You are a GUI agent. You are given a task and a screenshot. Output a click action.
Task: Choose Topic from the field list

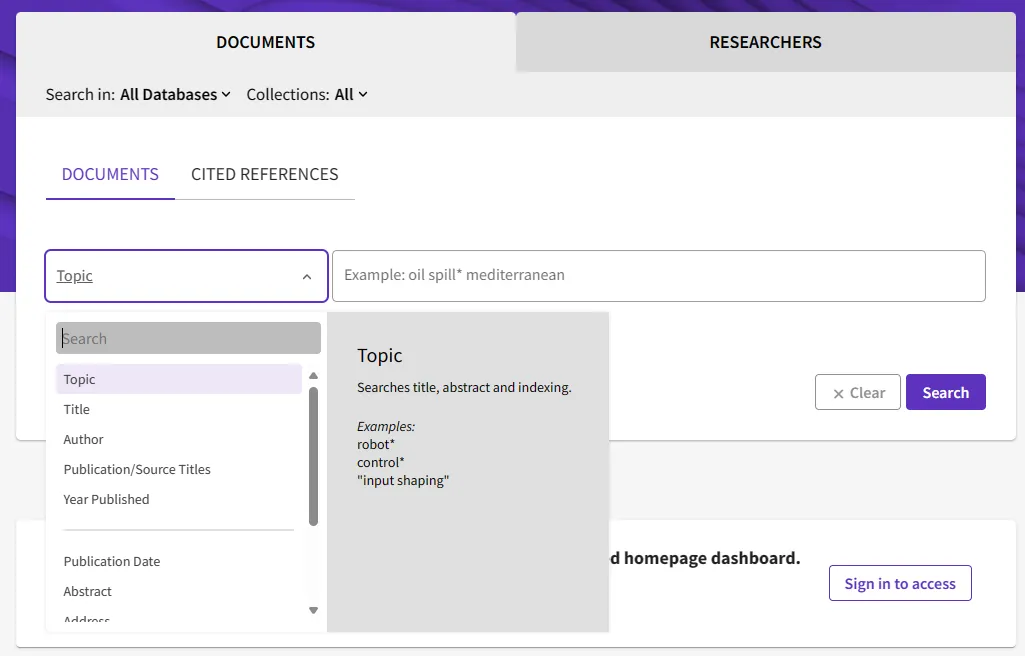[x=179, y=379]
